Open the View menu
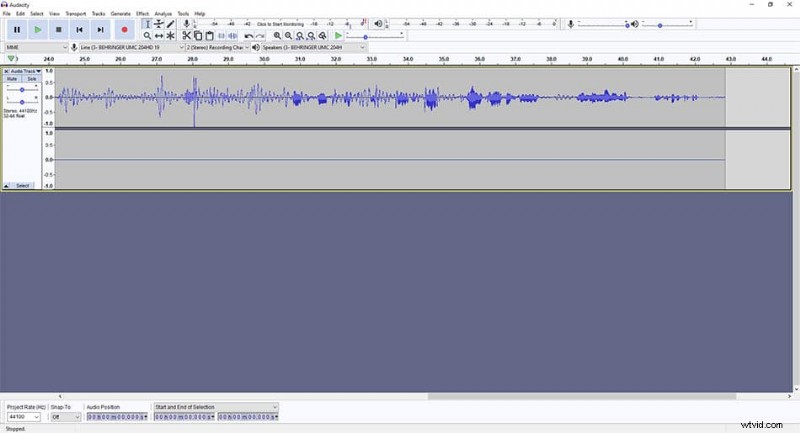Viewport: 800px width, 433px height. [x=54, y=14]
